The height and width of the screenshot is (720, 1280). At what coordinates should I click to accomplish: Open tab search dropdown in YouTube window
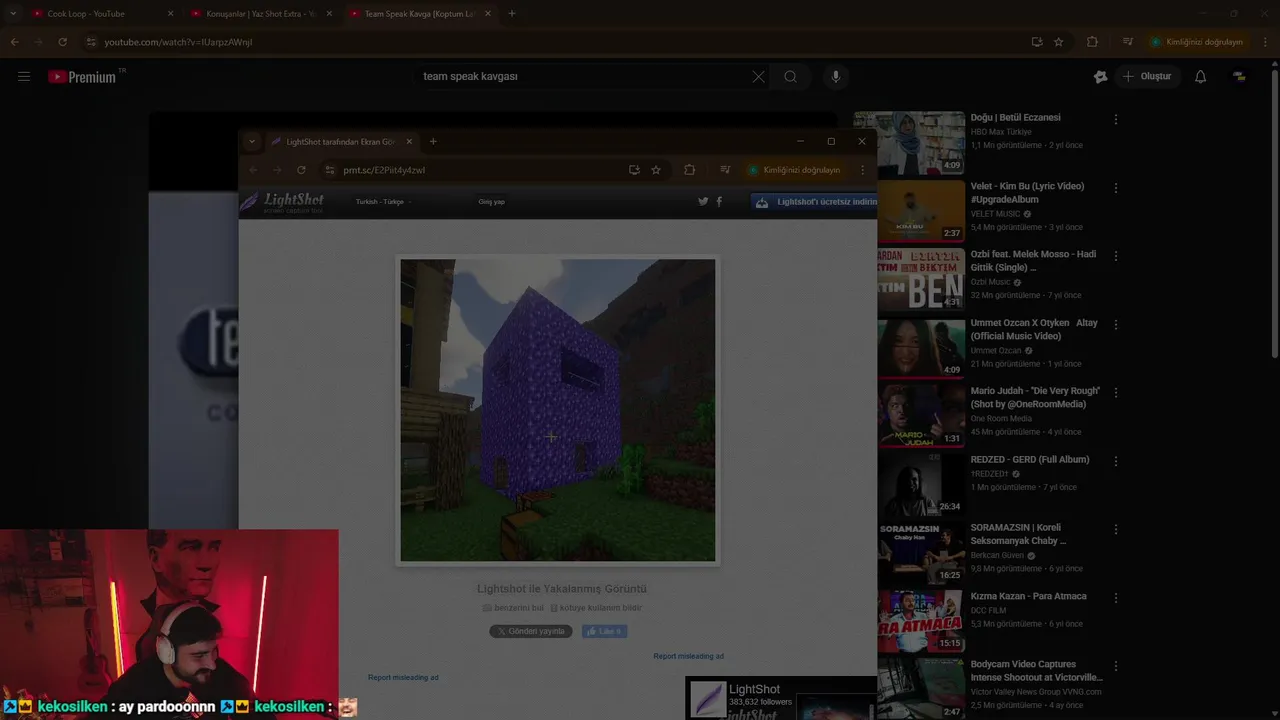pos(13,14)
